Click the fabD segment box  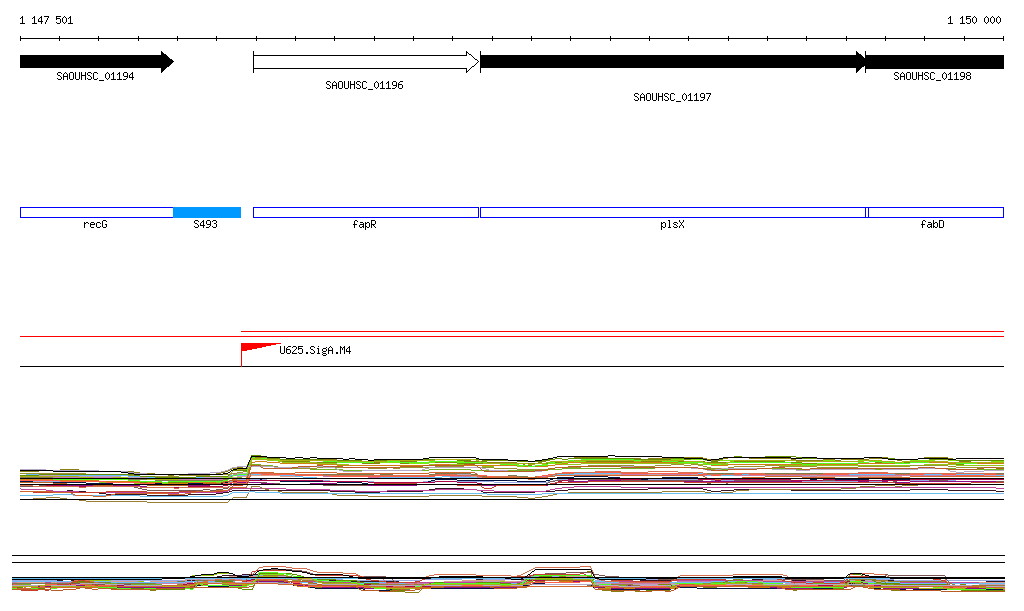tap(935, 212)
